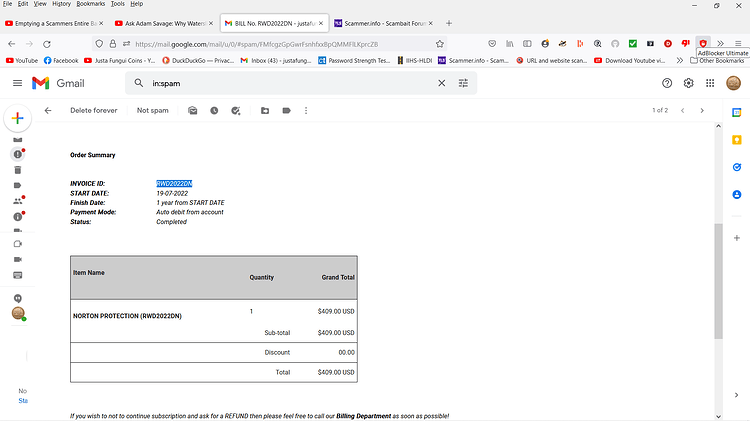Viewport: 750px width, 421px height.
Task: Click the start date 19-07-2022
Action: pos(172,193)
